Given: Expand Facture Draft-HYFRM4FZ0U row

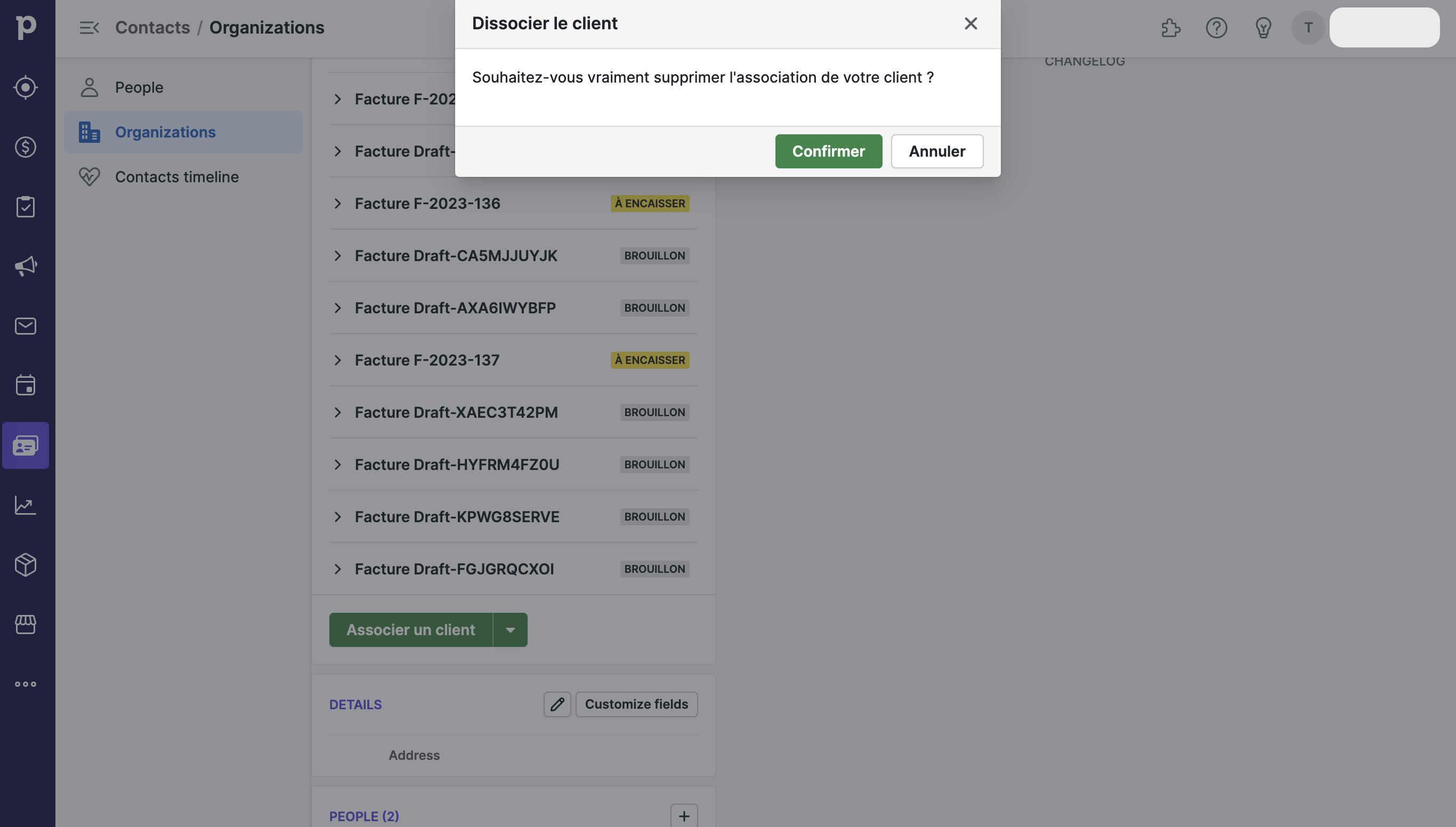Looking at the screenshot, I should tap(337, 465).
